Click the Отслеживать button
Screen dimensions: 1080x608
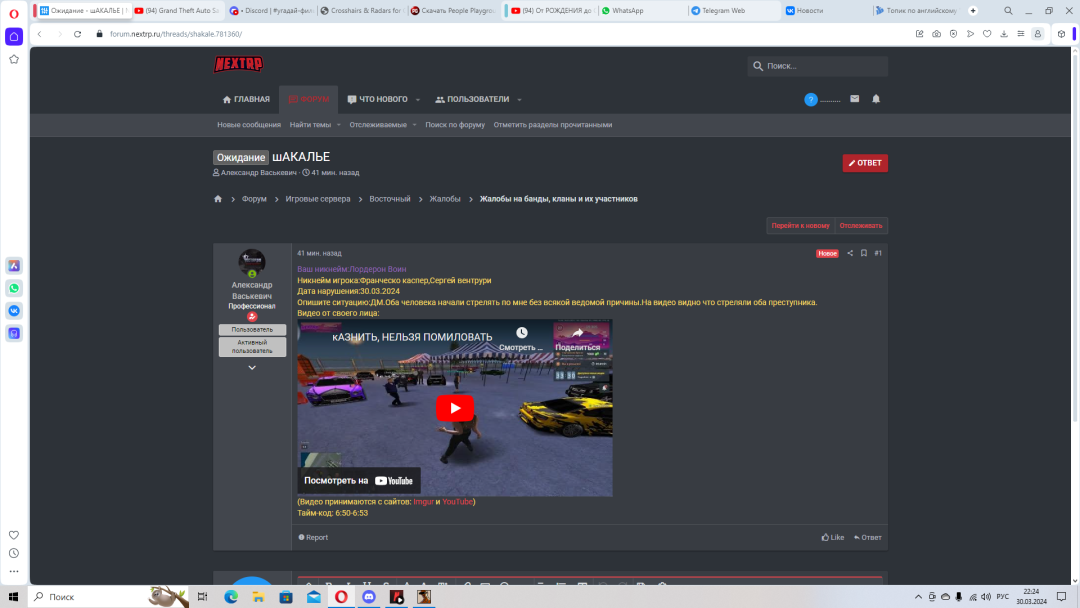(861, 226)
